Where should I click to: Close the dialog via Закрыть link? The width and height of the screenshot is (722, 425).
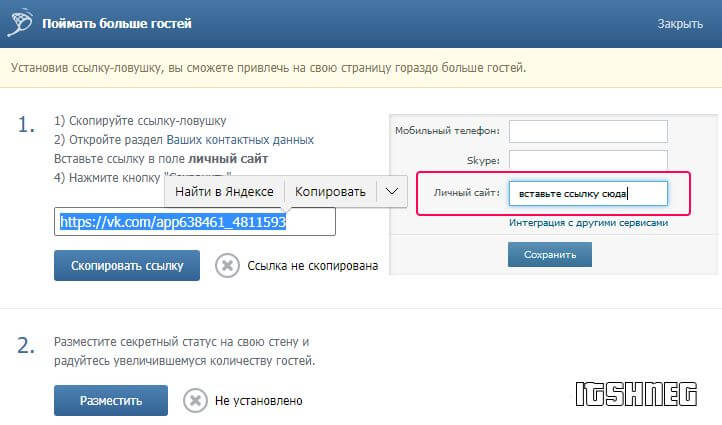[680, 24]
